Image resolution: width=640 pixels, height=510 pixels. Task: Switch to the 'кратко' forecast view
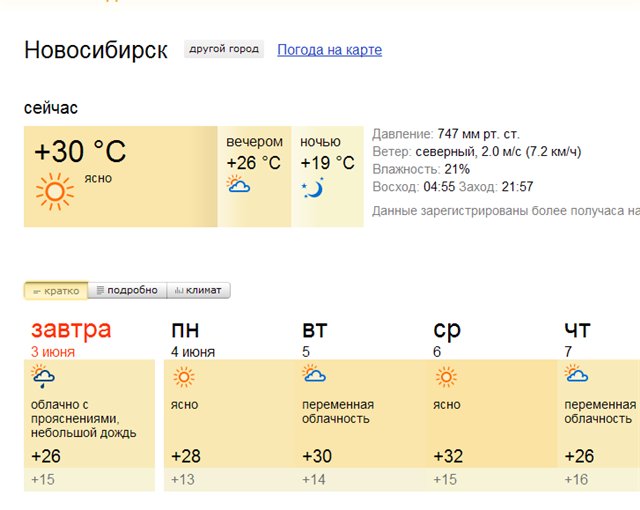pyautogui.click(x=56, y=291)
